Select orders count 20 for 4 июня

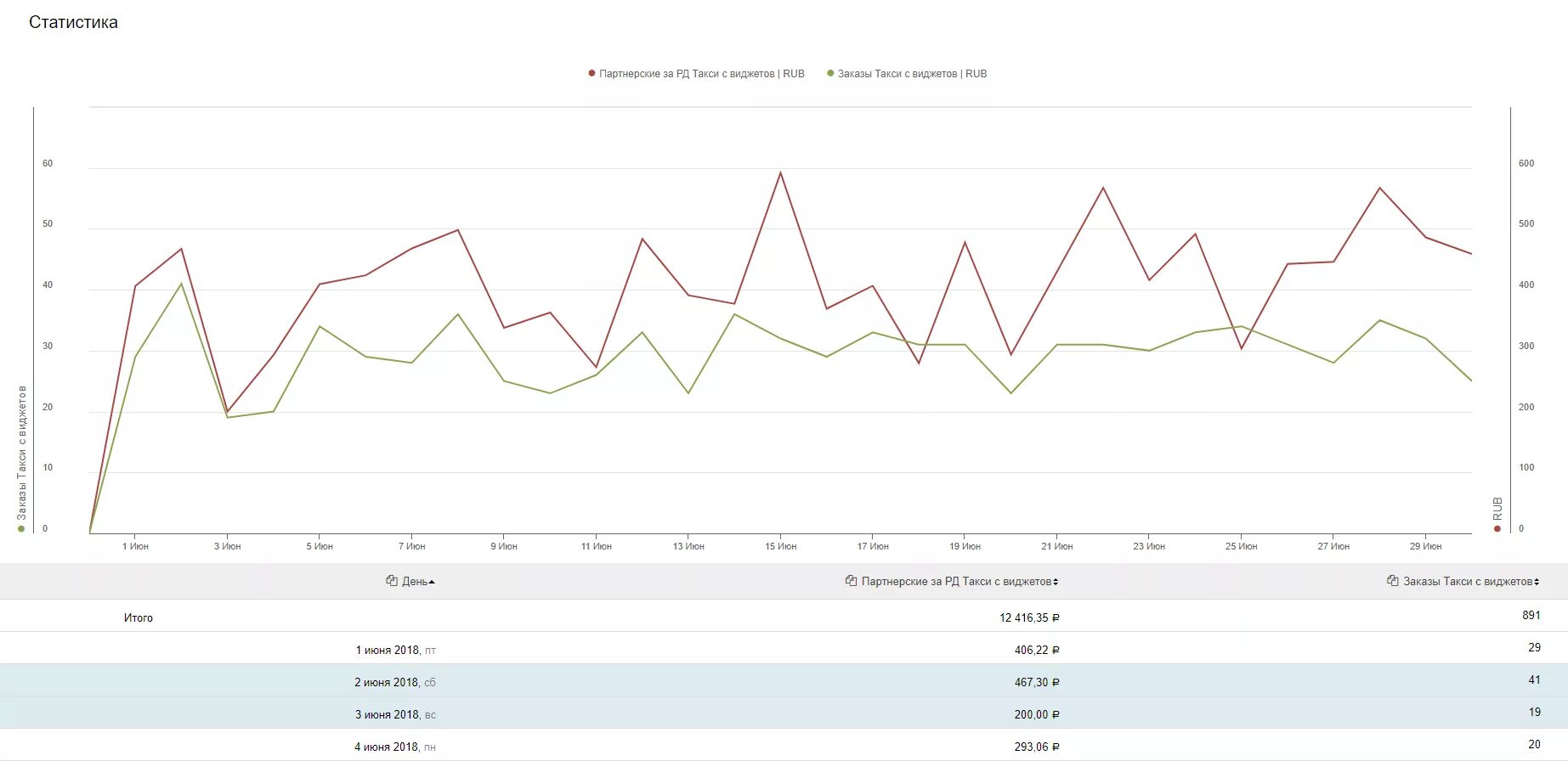tap(1534, 745)
